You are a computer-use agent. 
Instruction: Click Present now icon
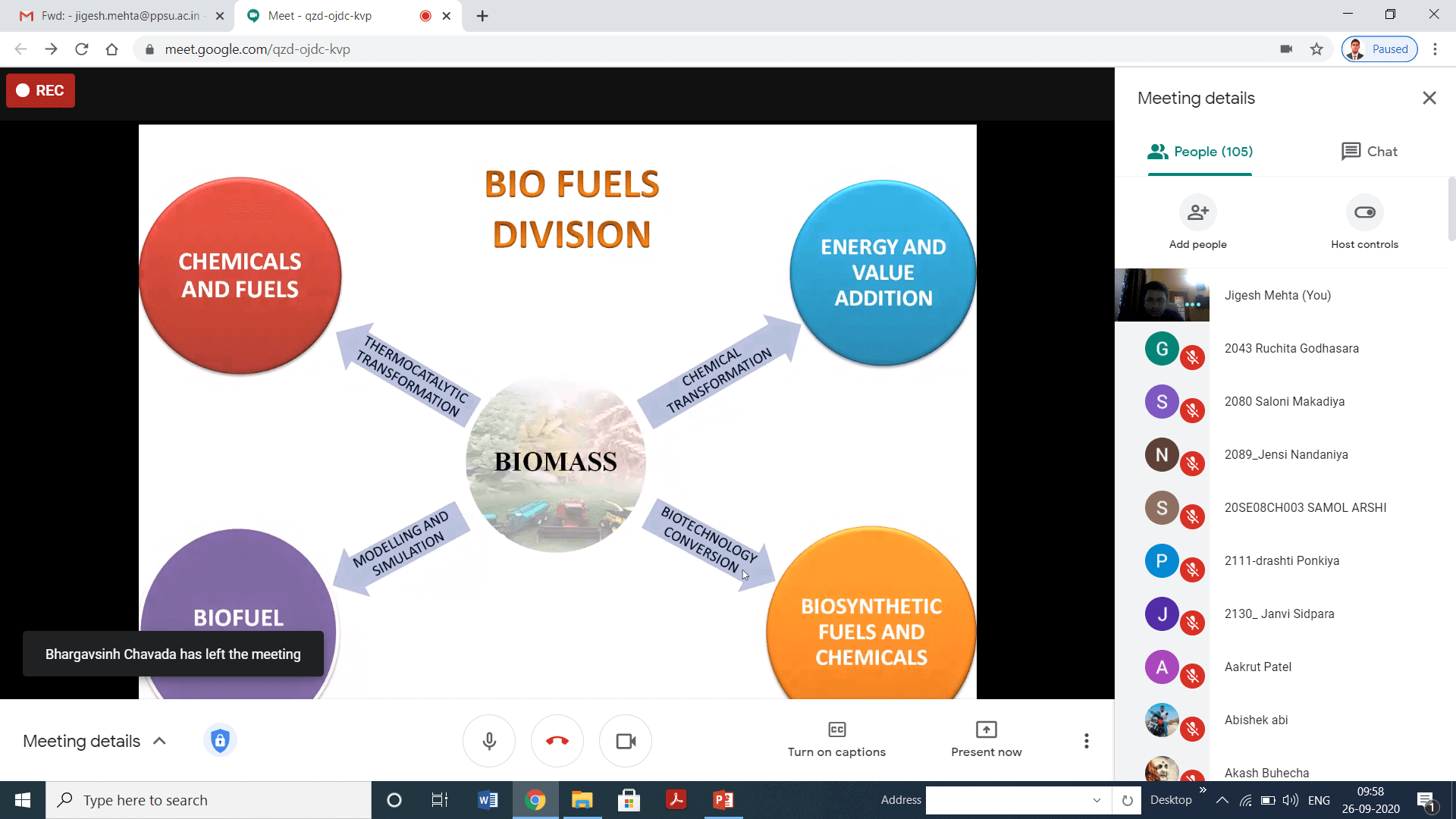[986, 730]
